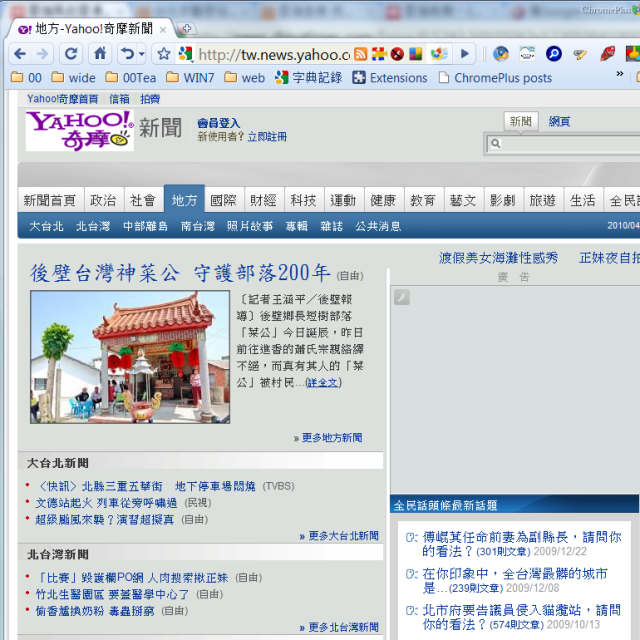Select the 新聞 search tab
The width and height of the screenshot is (640, 640).
pyautogui.click(x=520, y=121)
